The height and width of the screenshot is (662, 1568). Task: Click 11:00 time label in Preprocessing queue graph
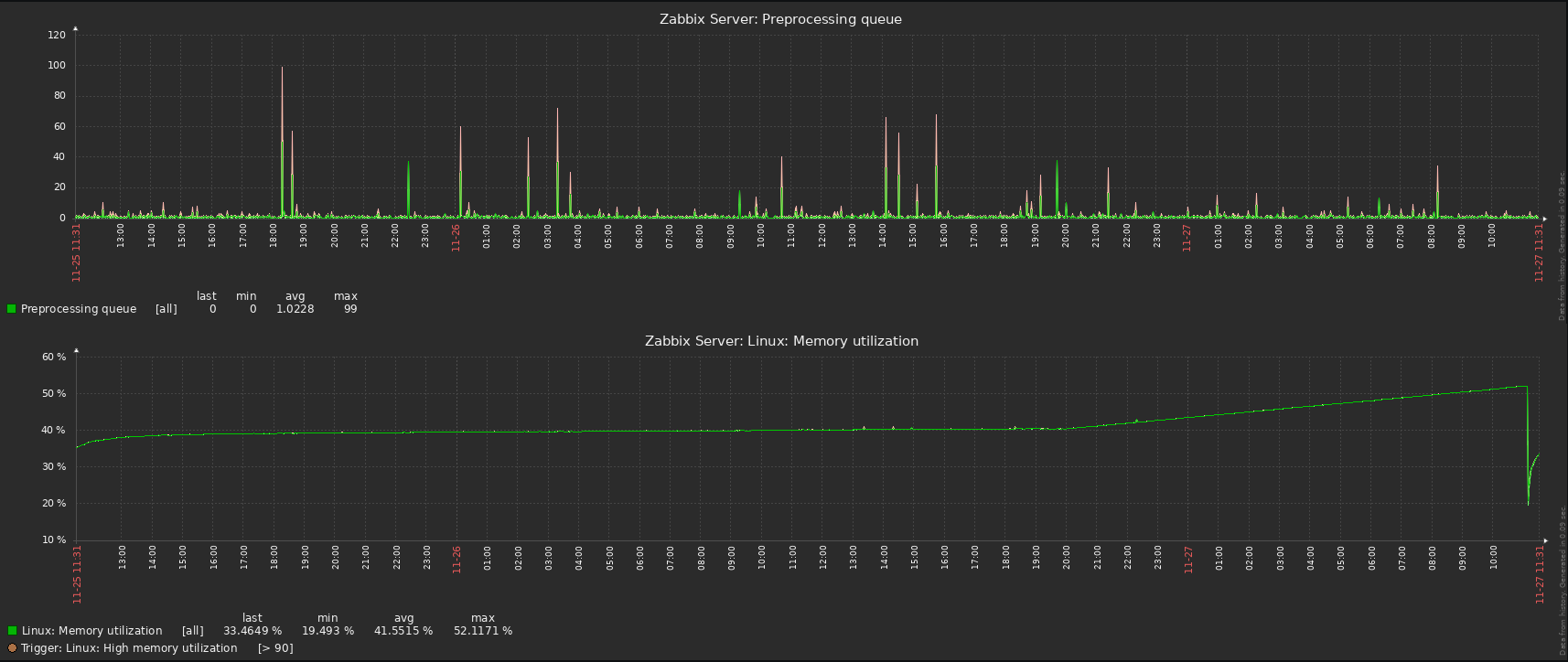(x=791, y=237)
